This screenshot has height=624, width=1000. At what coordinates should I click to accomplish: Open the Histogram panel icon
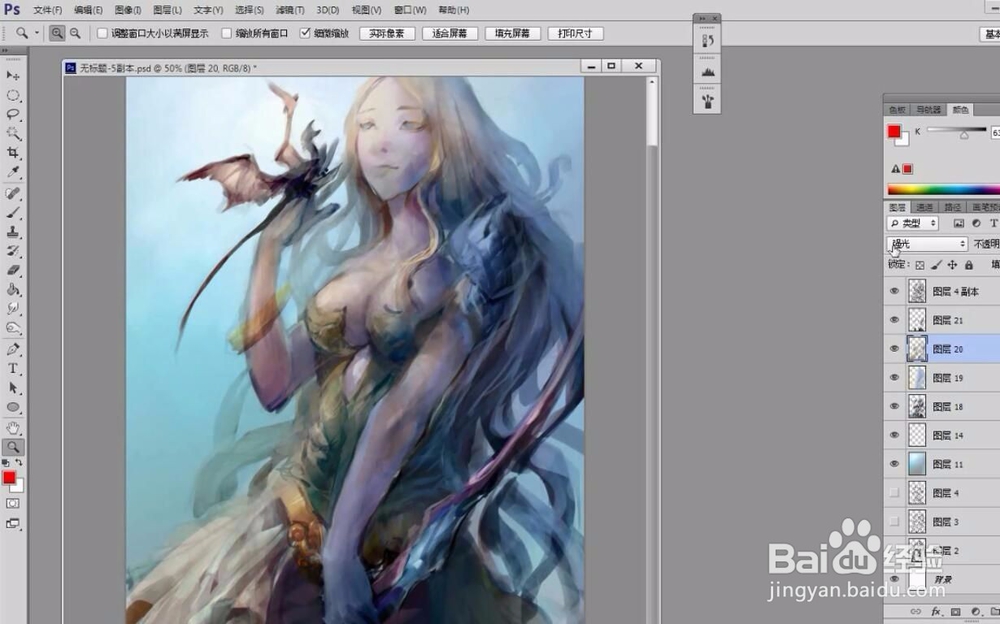(x=707, y=72)
